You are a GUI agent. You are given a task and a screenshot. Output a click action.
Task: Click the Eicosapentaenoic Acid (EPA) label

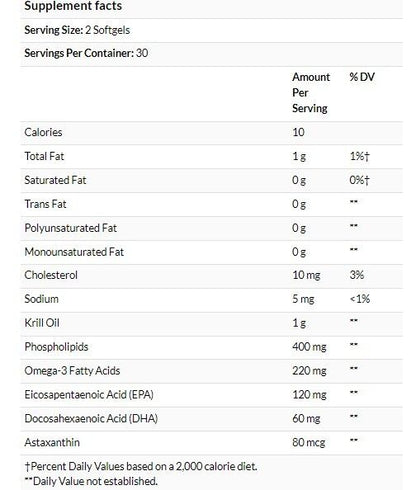click(x=89, y=395)
